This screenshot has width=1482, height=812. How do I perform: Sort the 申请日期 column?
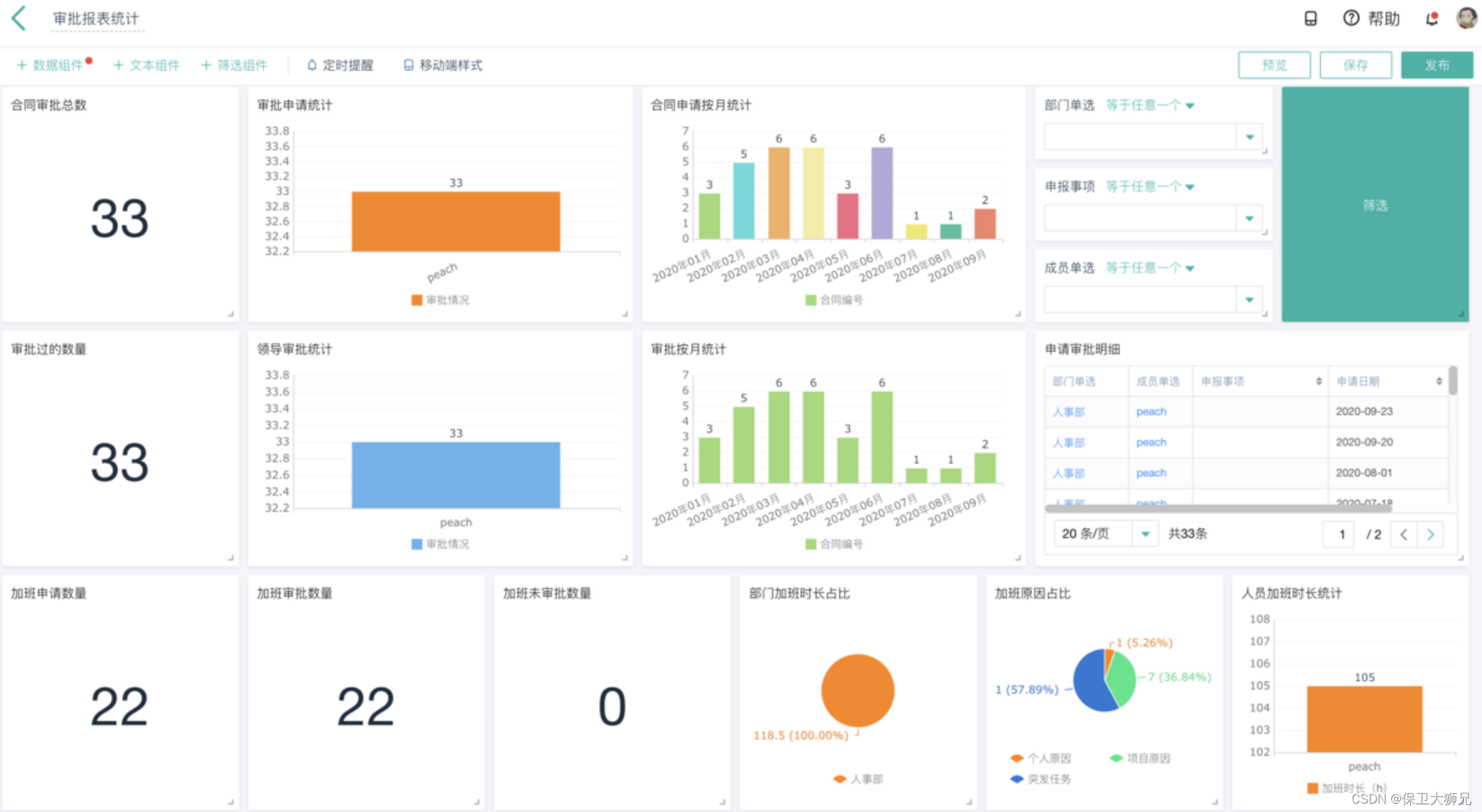click(1439, 381)
